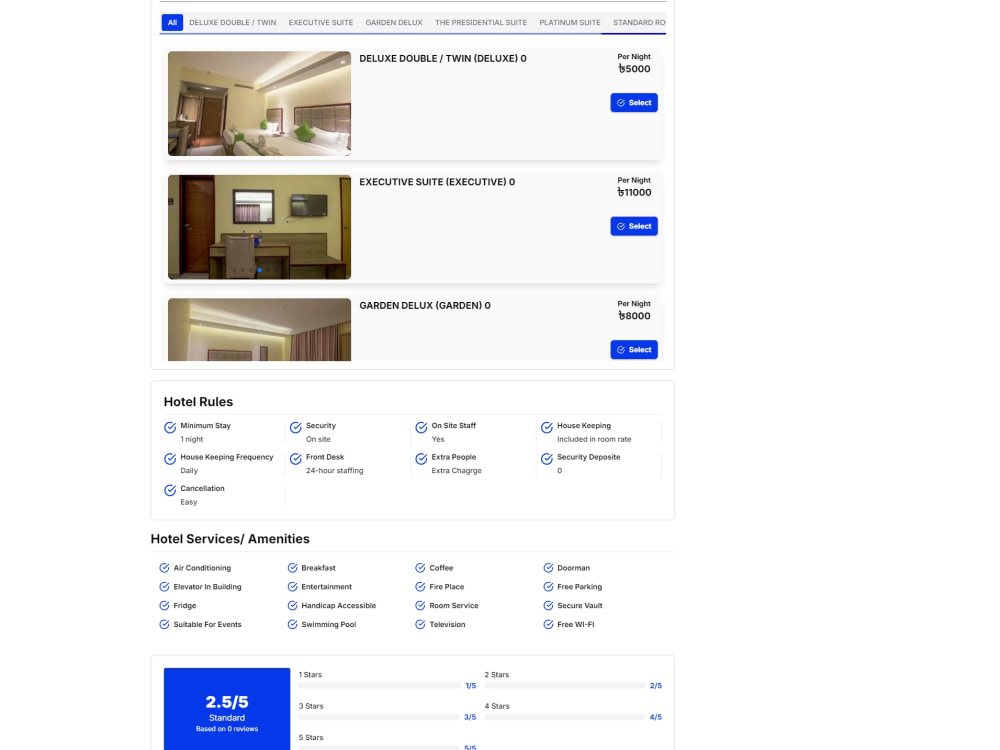This screenshot has height=750, width=1000.
Task: View the Executive Suite room photo
Action: [x=260, y=227]
